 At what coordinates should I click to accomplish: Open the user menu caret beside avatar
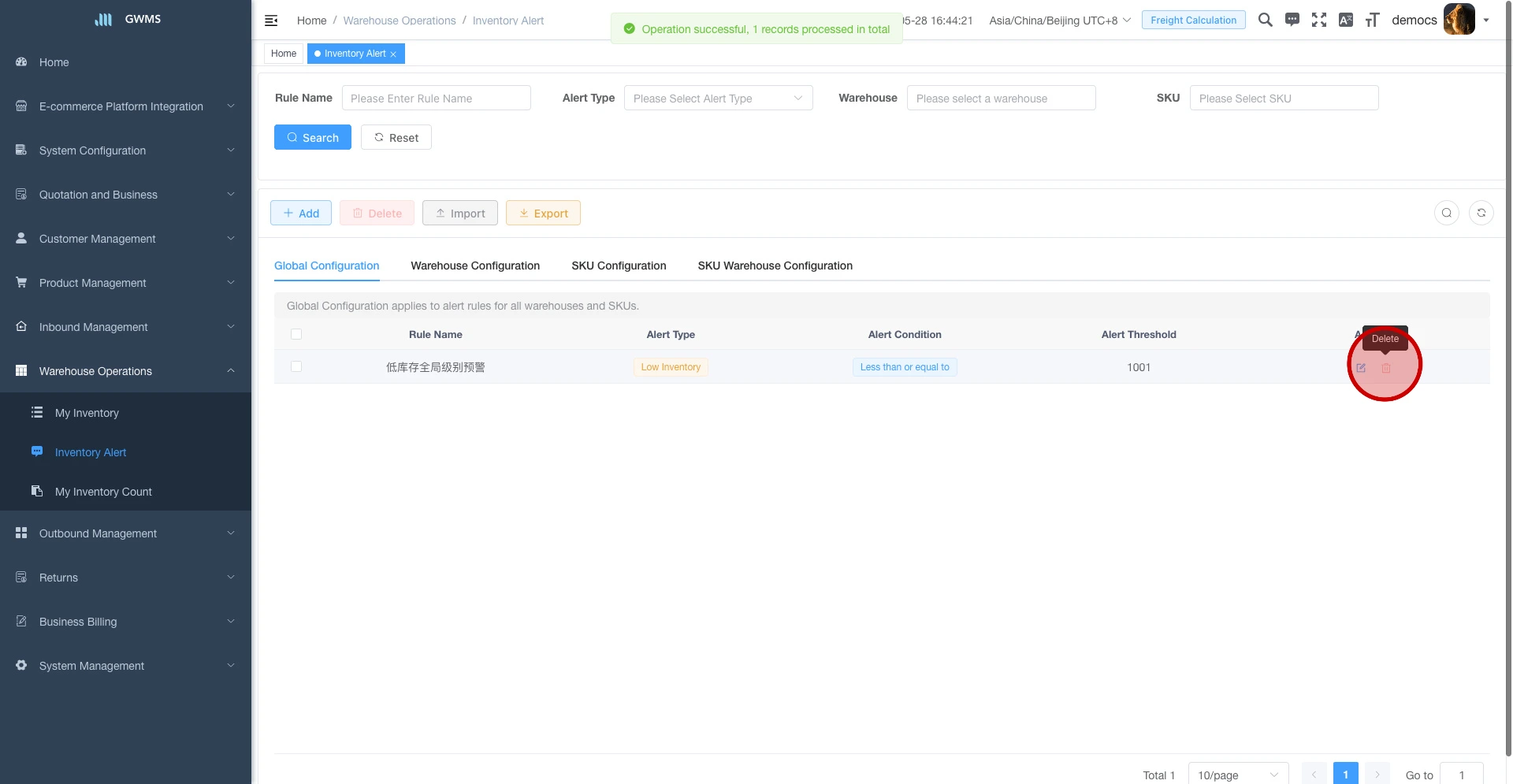(x=1486, y=20)
